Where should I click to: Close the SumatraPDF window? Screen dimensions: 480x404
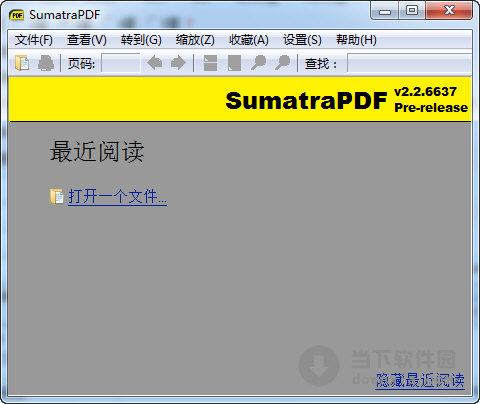click(449, 11)
